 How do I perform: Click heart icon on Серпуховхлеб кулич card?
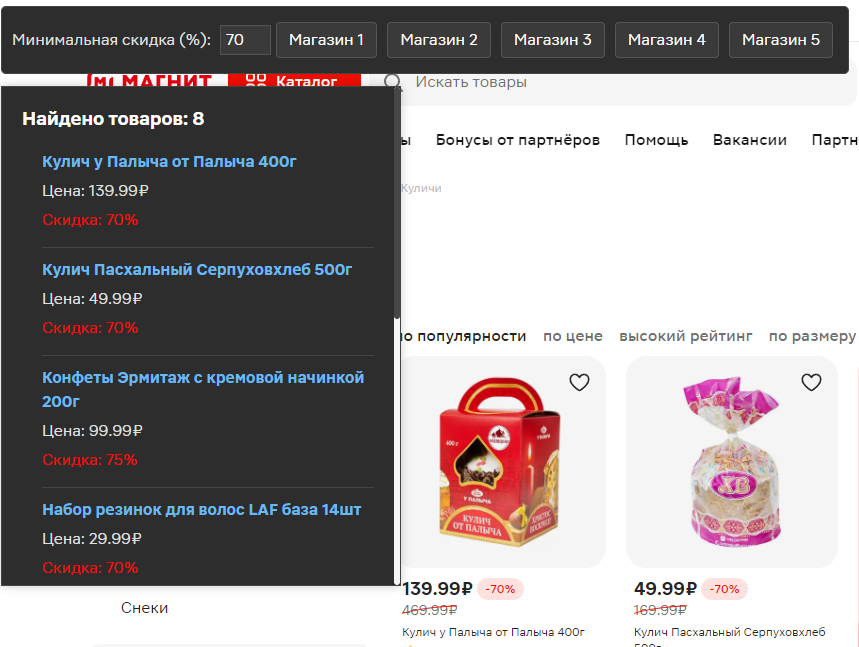pyautogui.click(x=811, y=382)
